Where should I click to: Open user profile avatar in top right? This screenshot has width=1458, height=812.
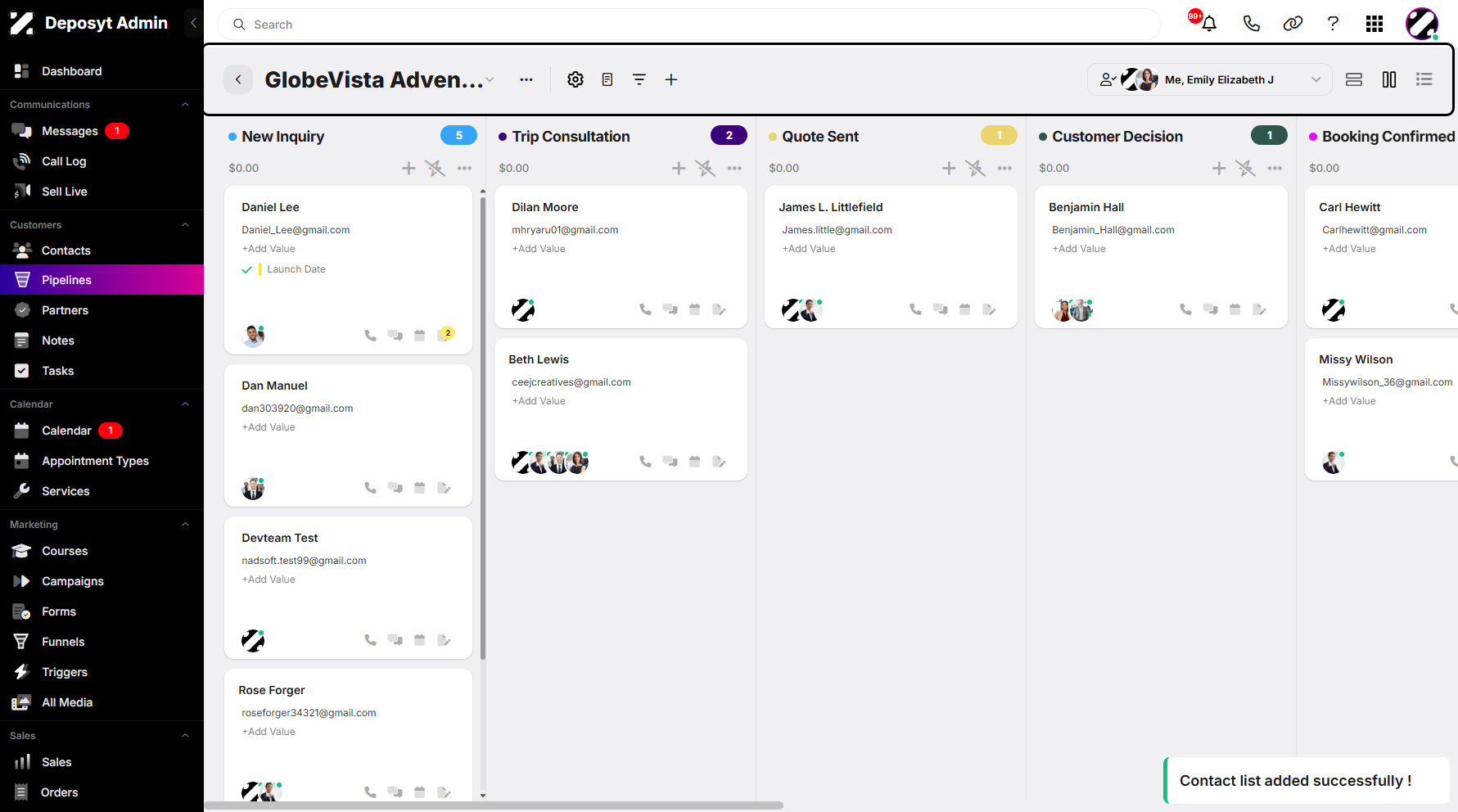pos(1422,24)
